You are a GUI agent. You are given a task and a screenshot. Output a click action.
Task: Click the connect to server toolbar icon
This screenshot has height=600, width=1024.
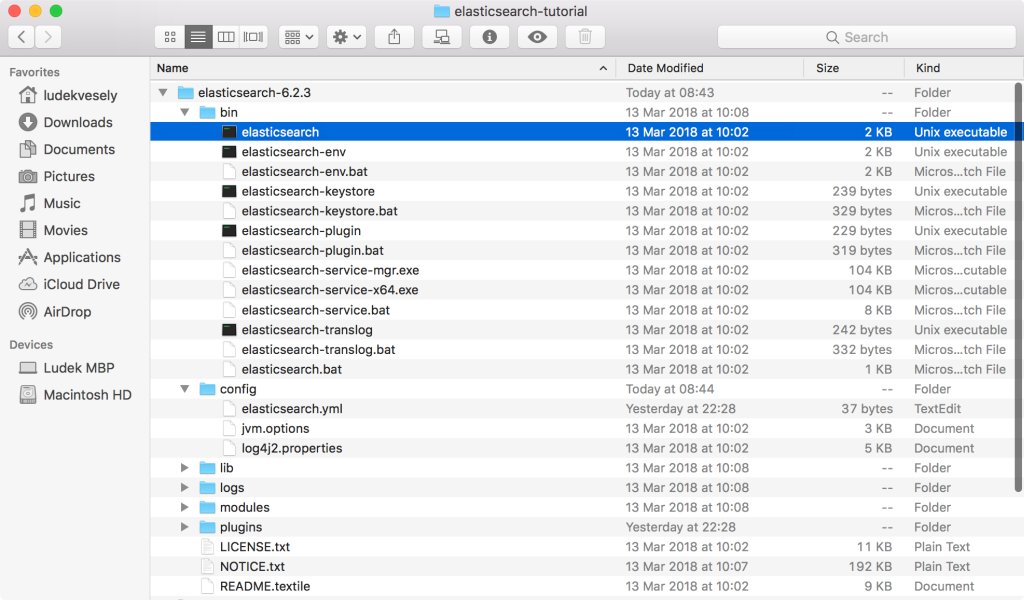click(442, 37)
